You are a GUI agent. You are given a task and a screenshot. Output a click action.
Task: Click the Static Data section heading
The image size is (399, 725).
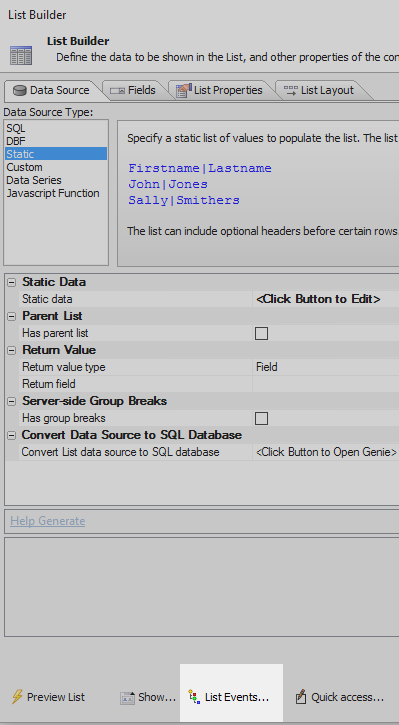point(54,282)
